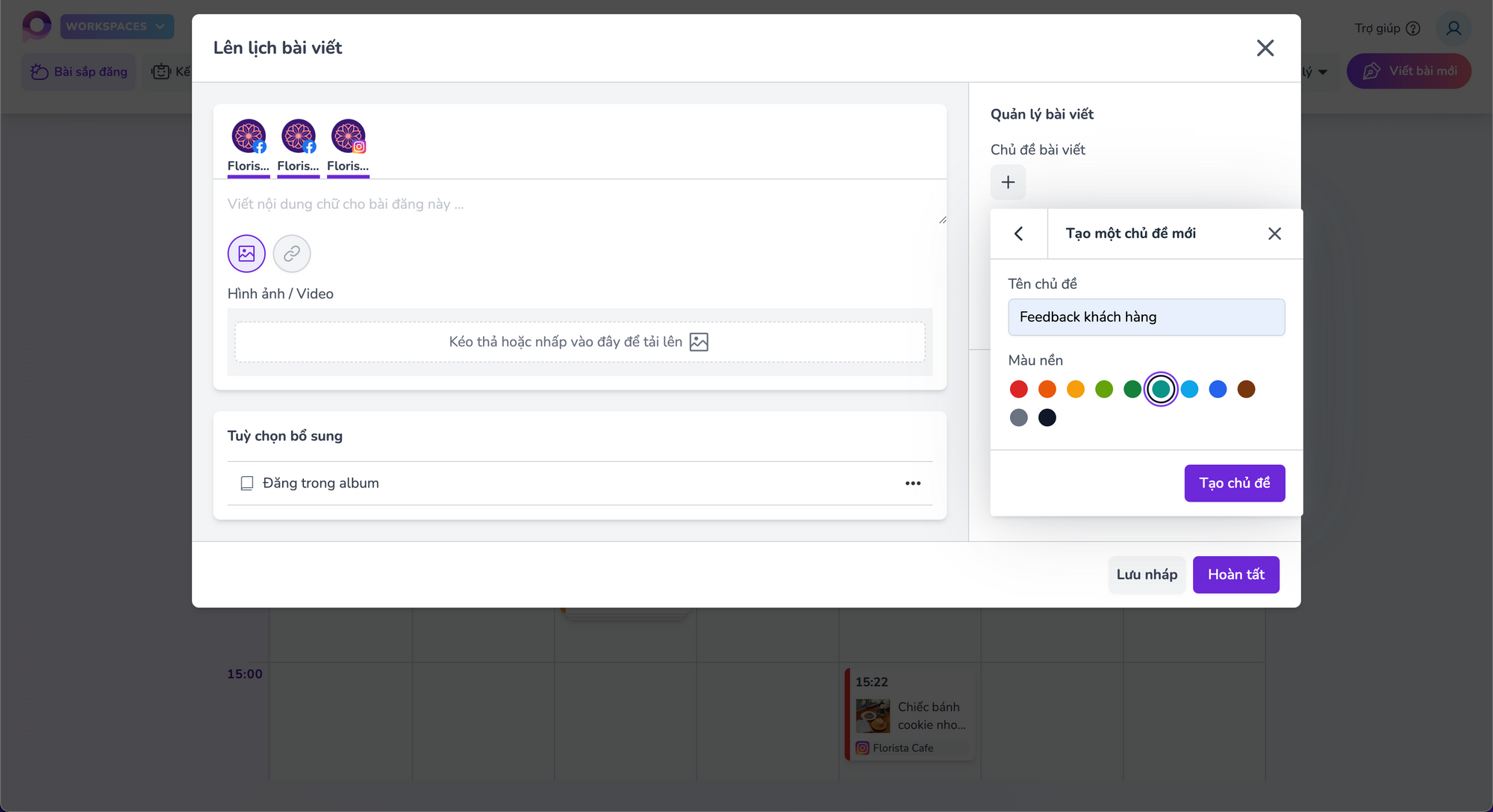Go back from the new topic panel

pyautogui.click(x=1019, y=234)
